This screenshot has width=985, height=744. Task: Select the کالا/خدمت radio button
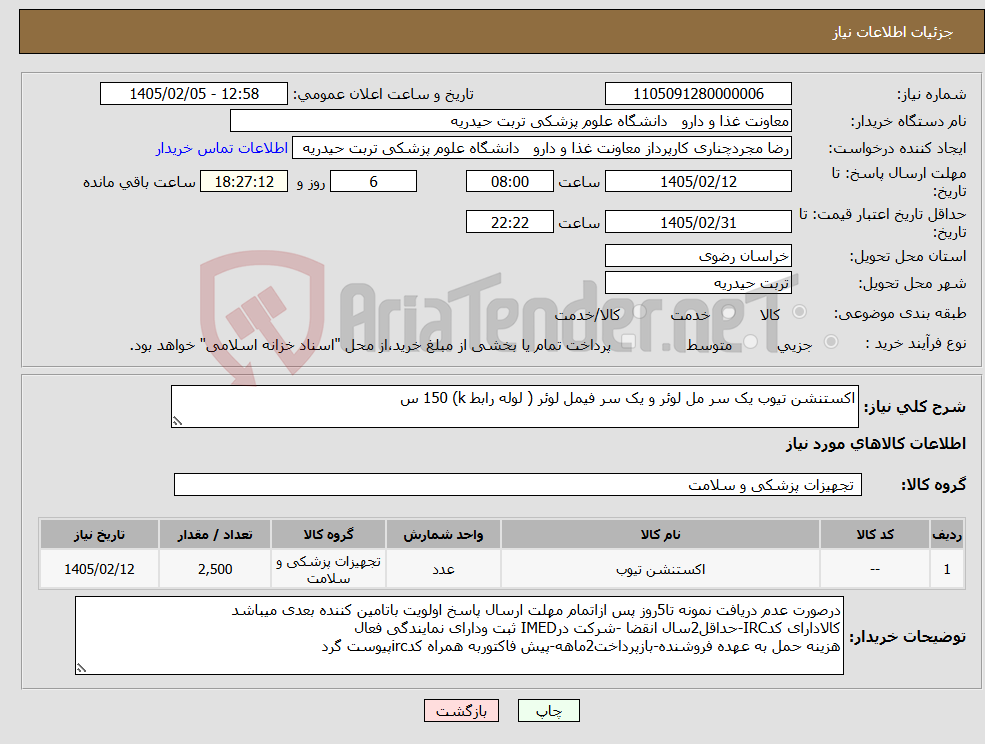pyautogui.click(x=639, y=312)
